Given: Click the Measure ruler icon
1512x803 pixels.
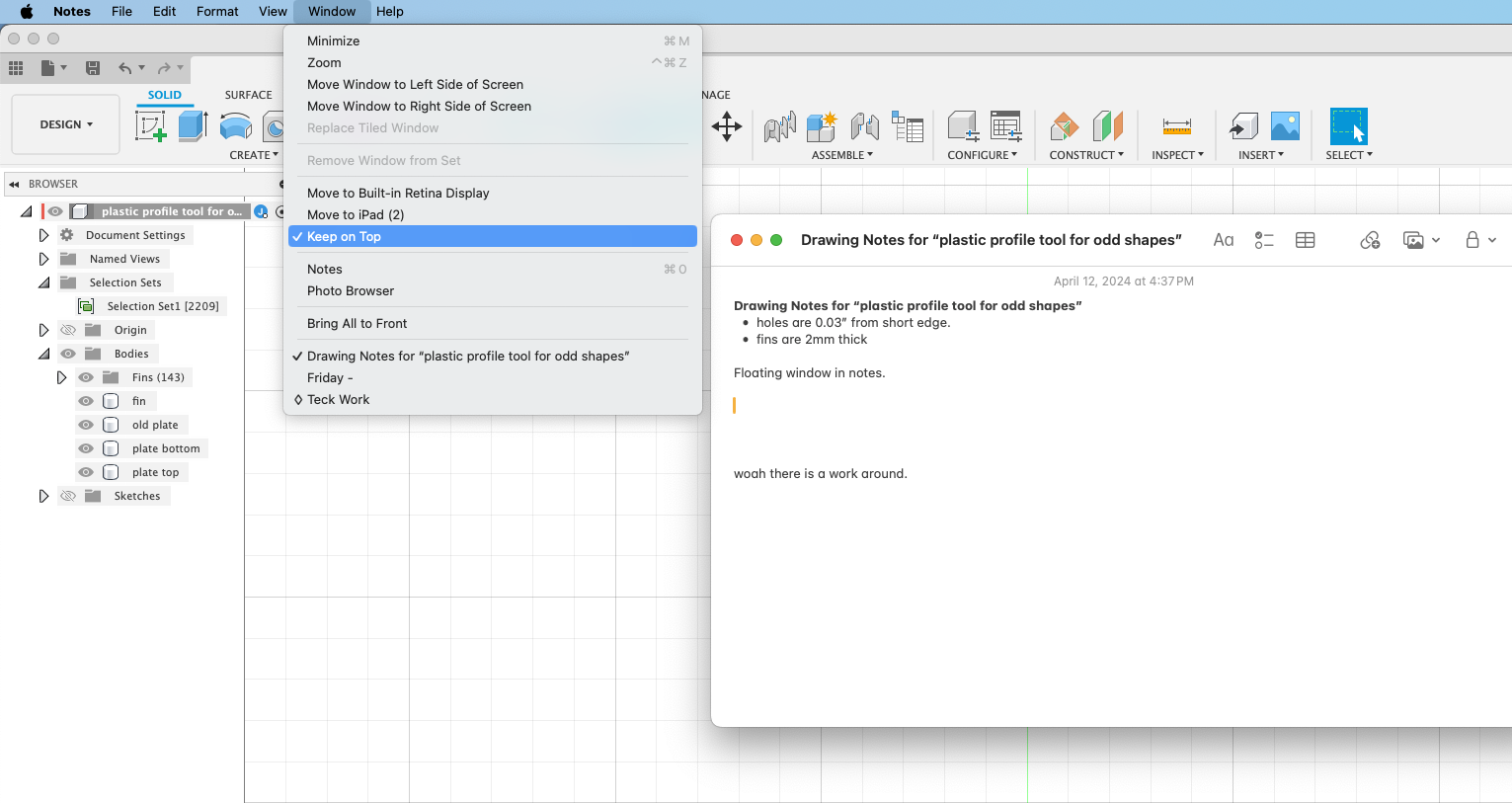Looking at the screenshot, I should [x=1177, y=126].
